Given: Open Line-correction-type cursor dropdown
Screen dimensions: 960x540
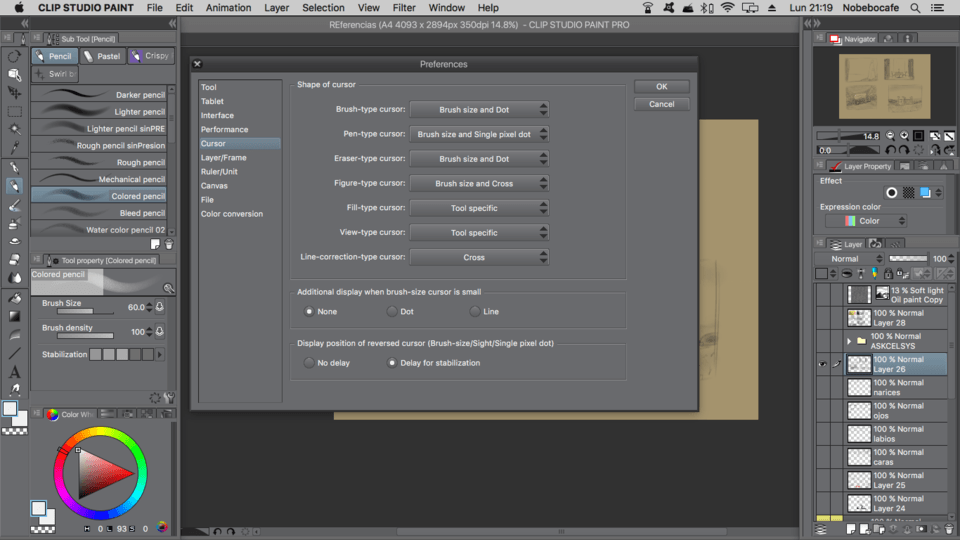Looking at the screenshot, I should coord(479,257).
